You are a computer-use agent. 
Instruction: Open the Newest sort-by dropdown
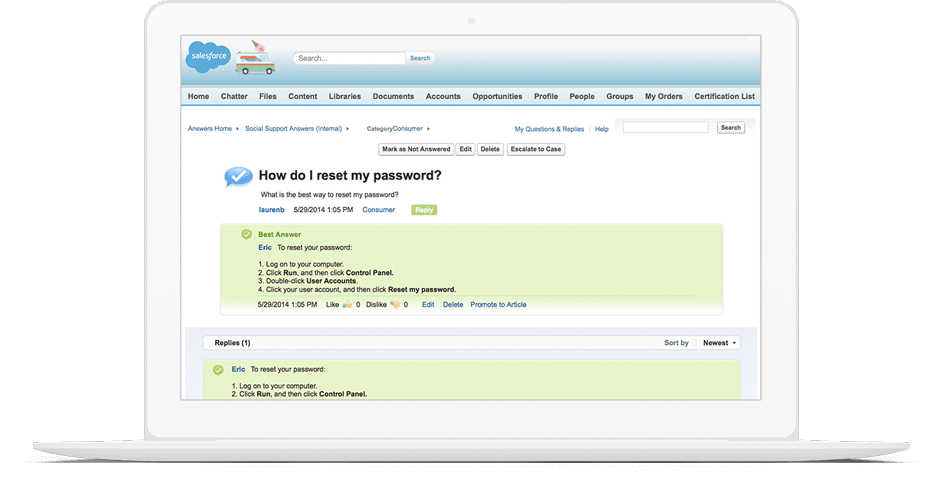pyautogui.click(x=719, y=343)
